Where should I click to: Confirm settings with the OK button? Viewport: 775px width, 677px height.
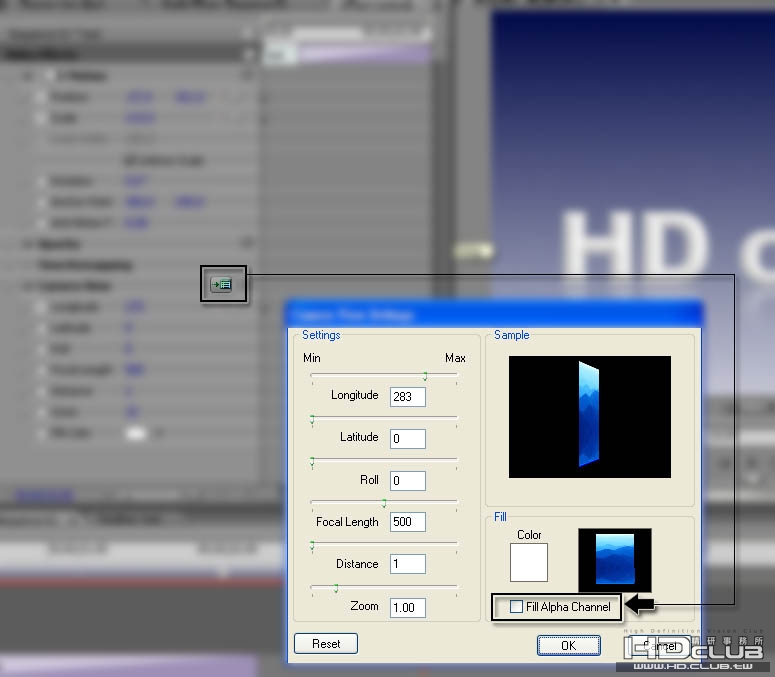[x=568, y=645]
